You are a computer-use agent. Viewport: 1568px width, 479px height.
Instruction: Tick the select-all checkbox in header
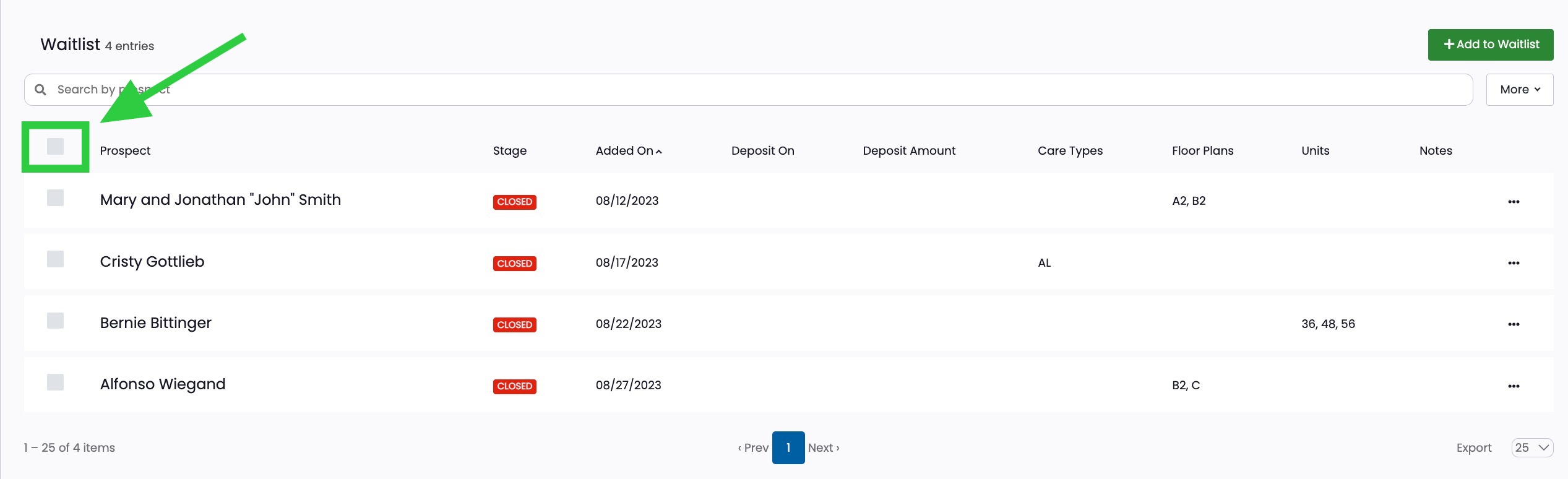point(56,147)
